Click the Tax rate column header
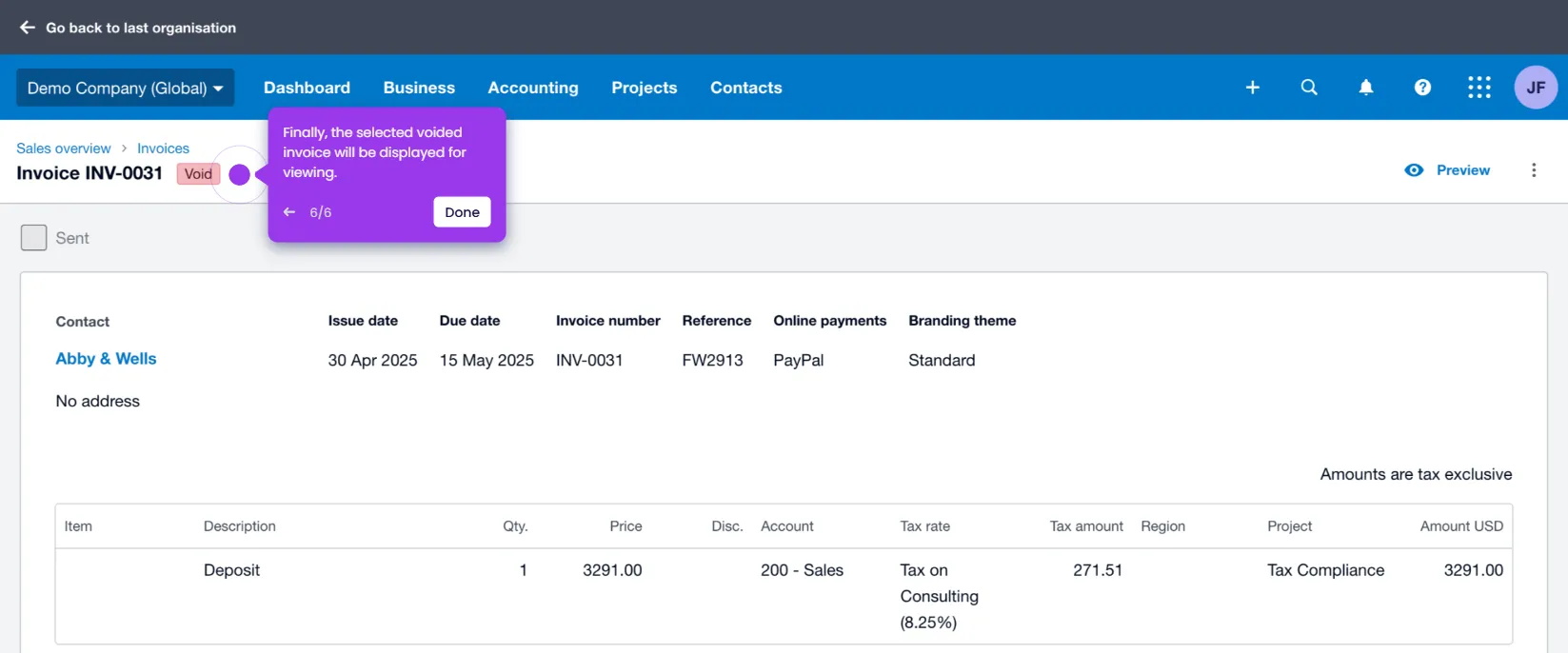 (925, 526)
